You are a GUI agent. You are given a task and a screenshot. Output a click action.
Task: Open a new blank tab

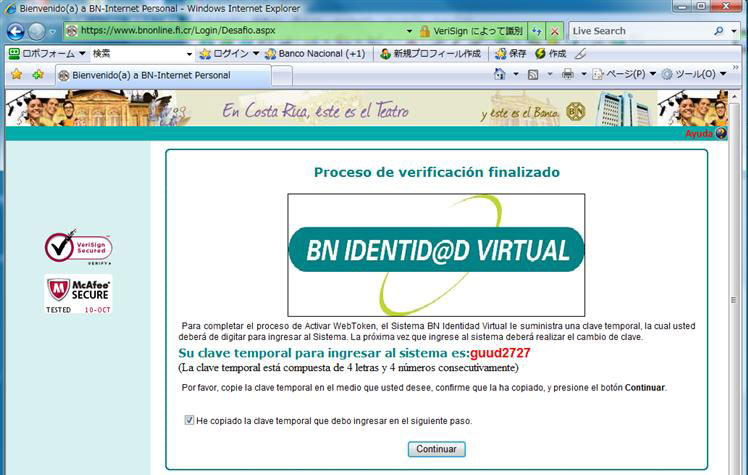click(281, 76)
